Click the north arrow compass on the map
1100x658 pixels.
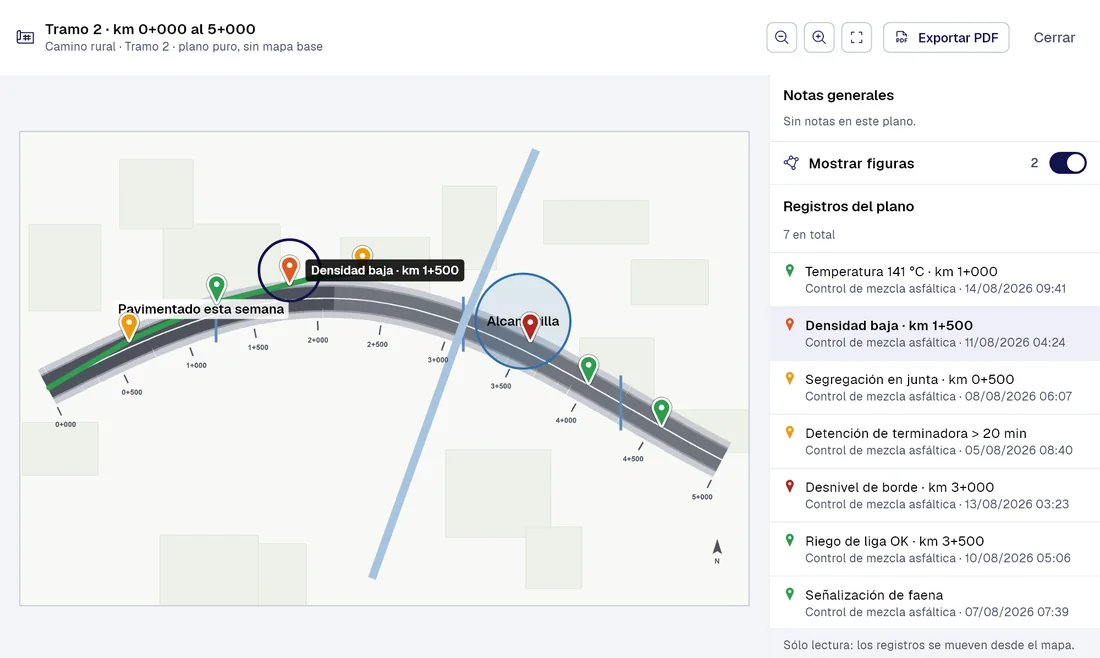pos(717,551)
